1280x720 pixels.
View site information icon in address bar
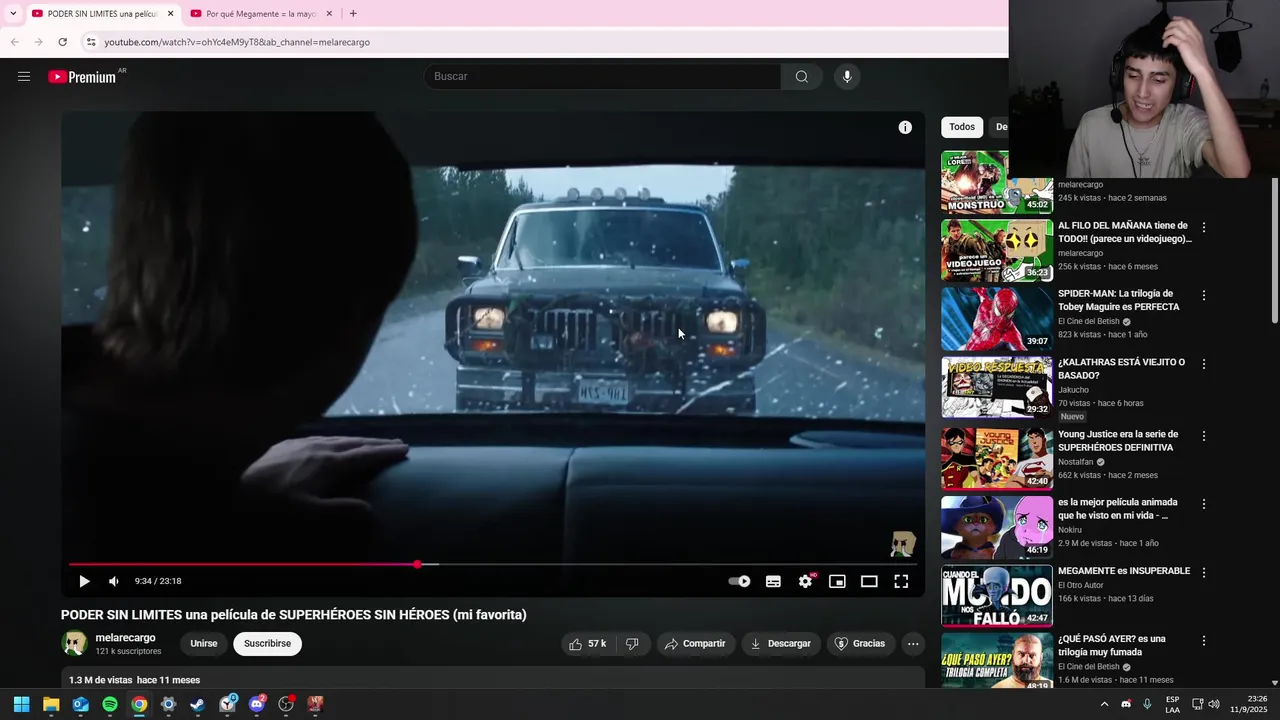coord(91,42)
